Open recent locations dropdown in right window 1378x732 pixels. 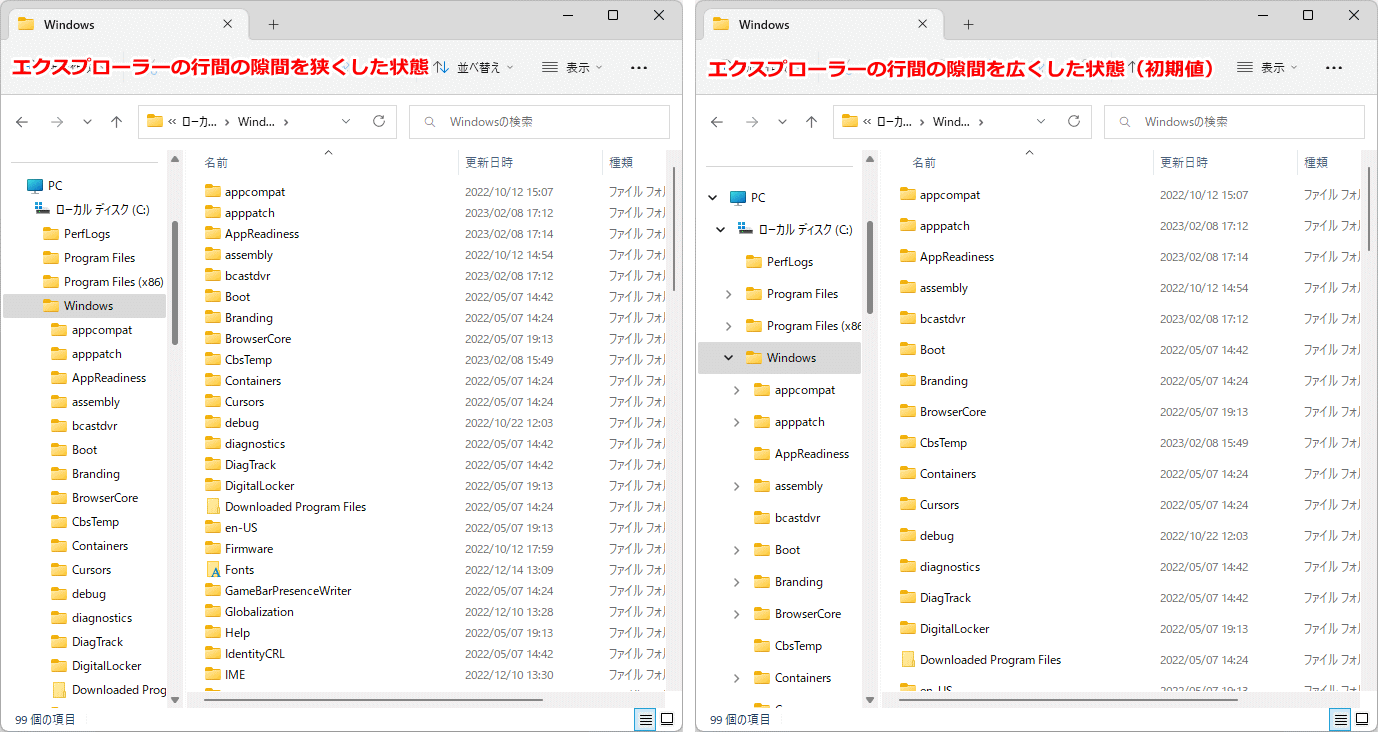point(782,122)
